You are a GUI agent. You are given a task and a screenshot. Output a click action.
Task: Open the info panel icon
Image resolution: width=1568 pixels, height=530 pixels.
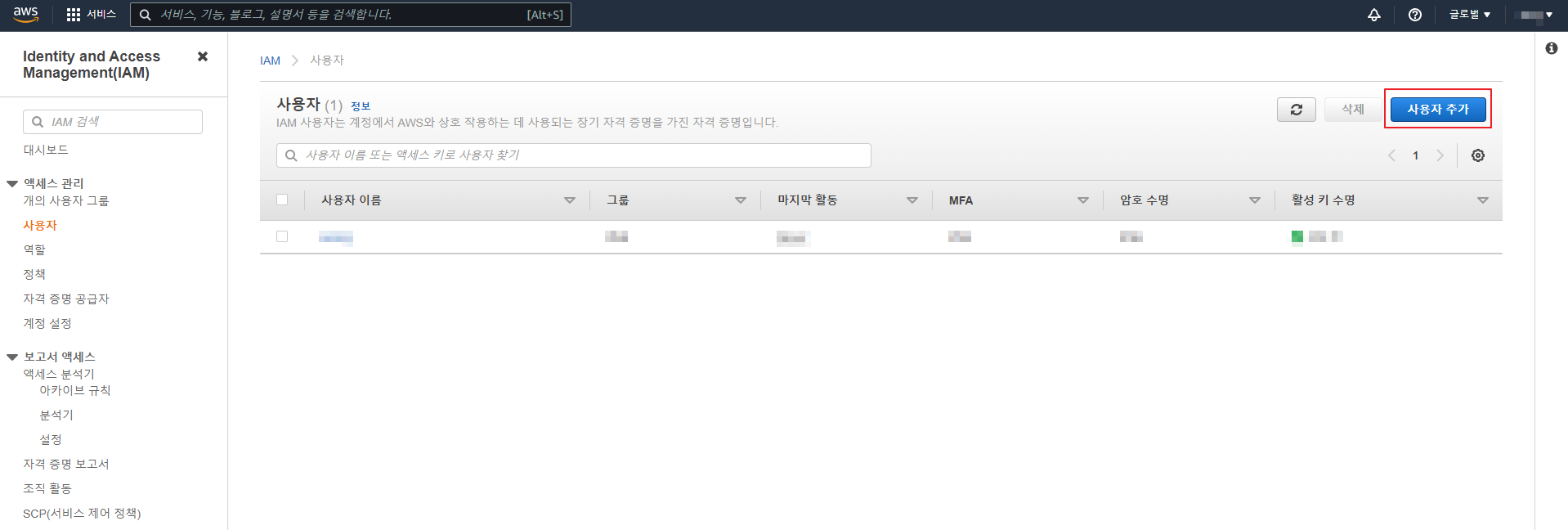tap(1551, 48)
